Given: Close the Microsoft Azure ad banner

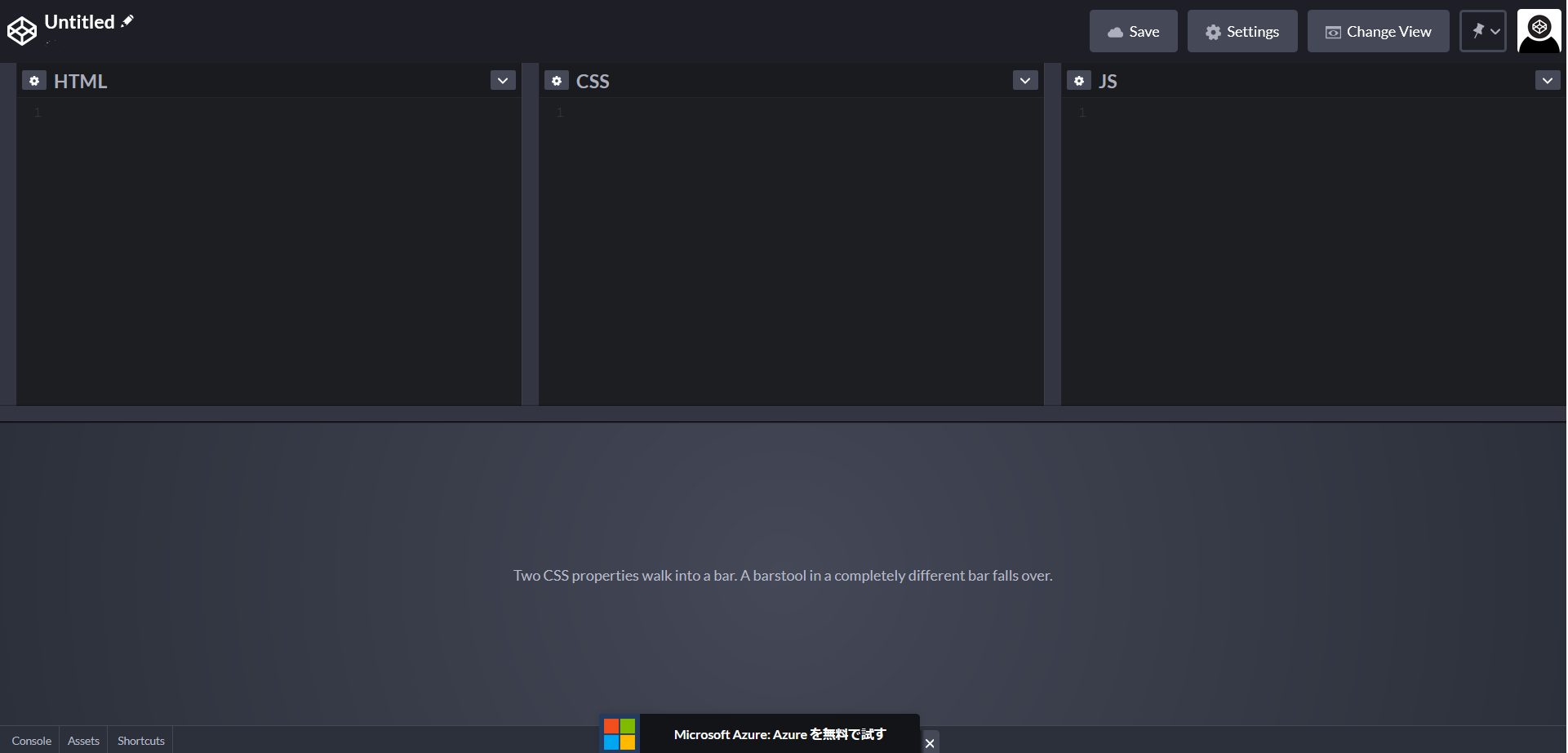Looking at the screenshot, I should 930,742.
